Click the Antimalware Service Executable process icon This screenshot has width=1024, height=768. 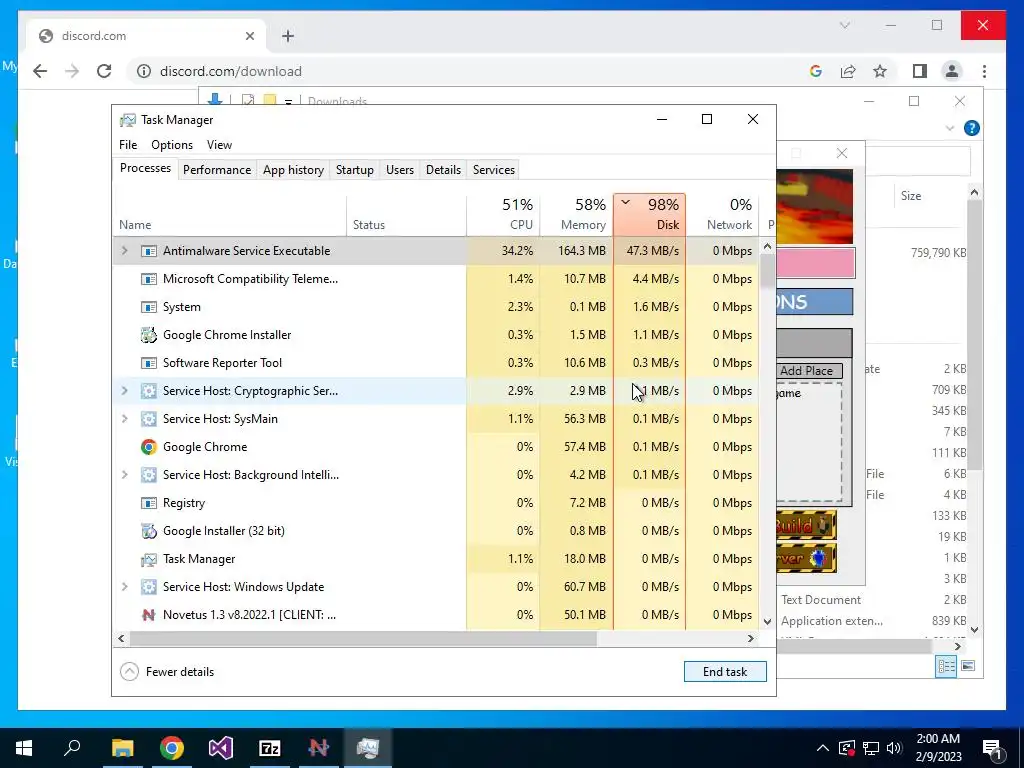click(x=149, y=251)
